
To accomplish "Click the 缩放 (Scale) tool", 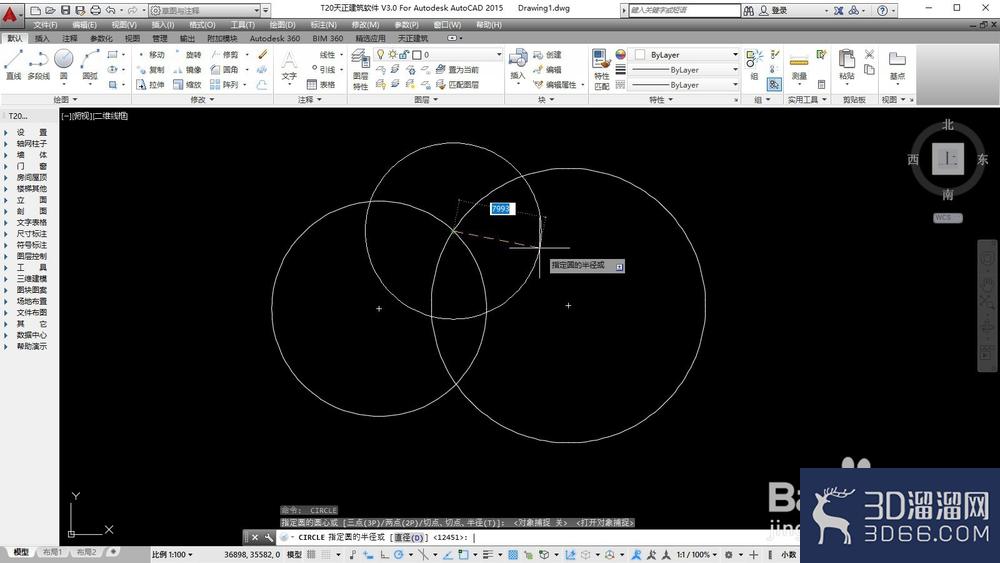I will (x=188, y=84).
